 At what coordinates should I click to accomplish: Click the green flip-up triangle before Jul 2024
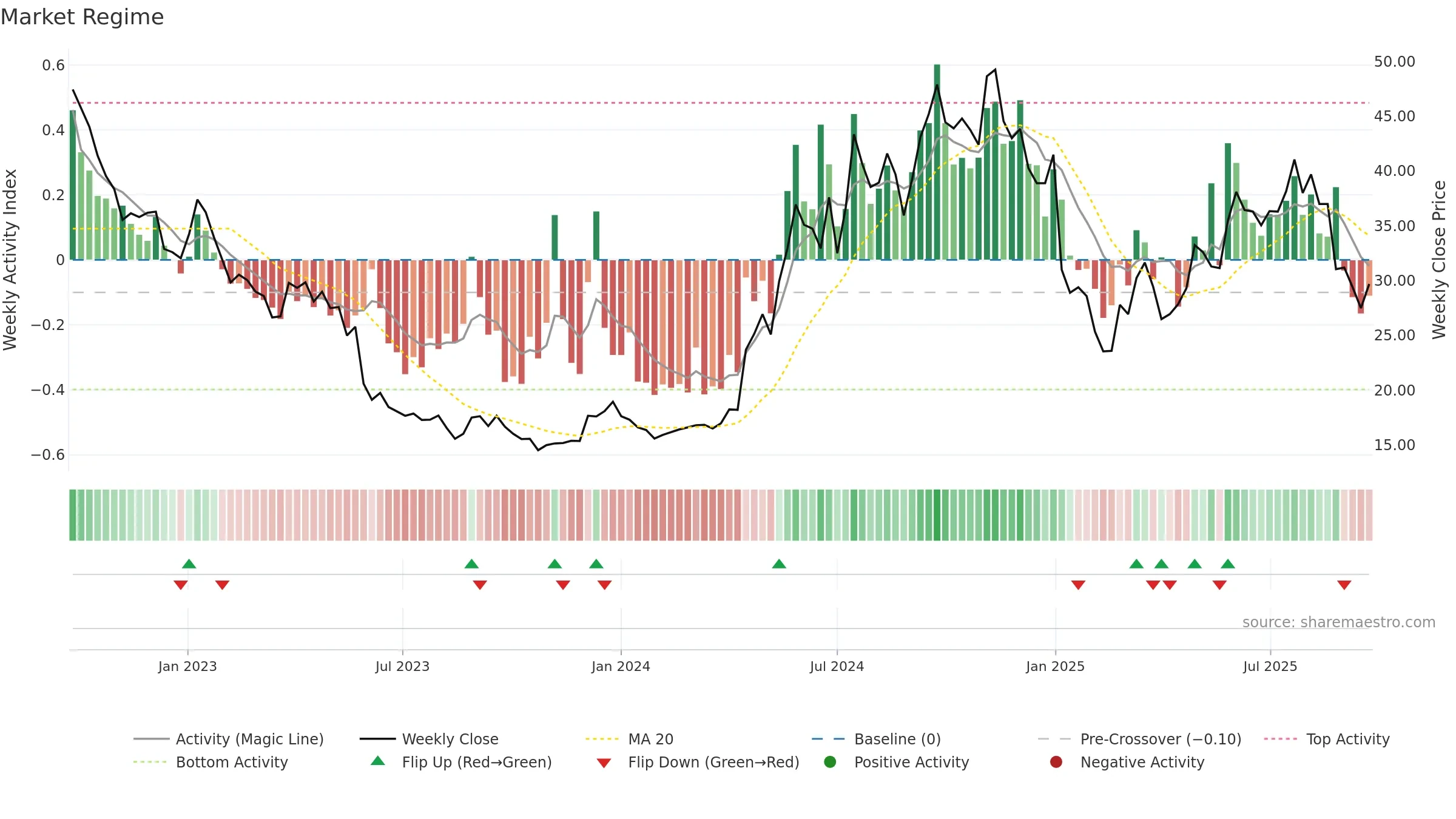pyautogui.click(x=779, y=564)
